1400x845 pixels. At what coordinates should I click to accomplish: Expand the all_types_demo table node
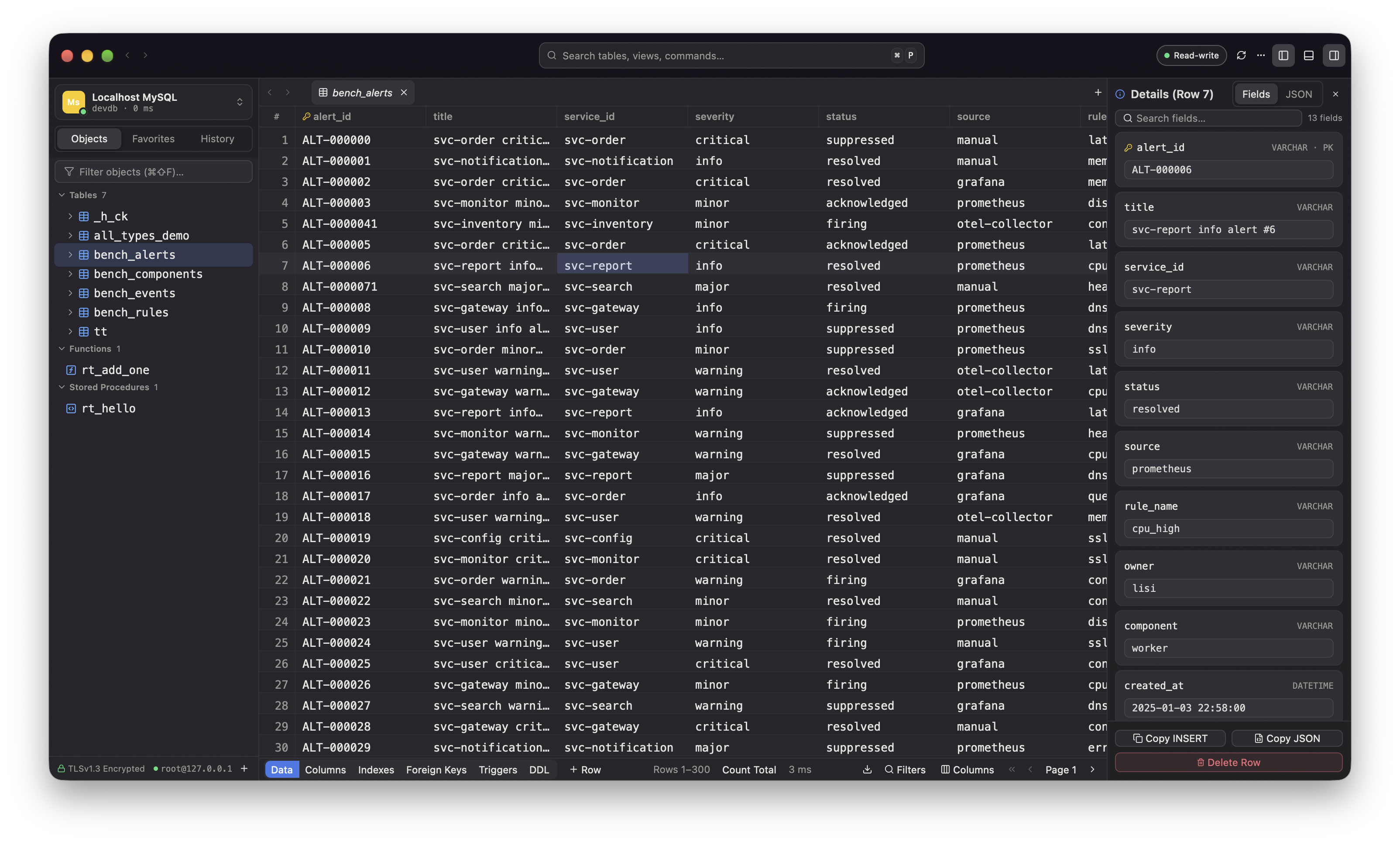70,235
